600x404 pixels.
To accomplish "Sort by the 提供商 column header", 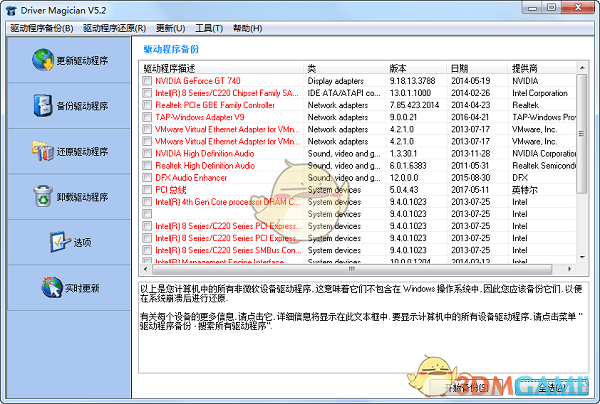I will tap(542, 68).
